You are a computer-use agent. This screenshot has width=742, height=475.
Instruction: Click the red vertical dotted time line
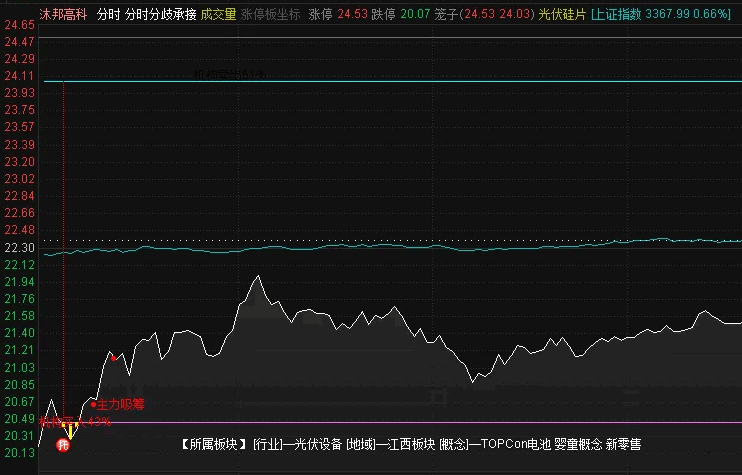[x=63, y=251]
